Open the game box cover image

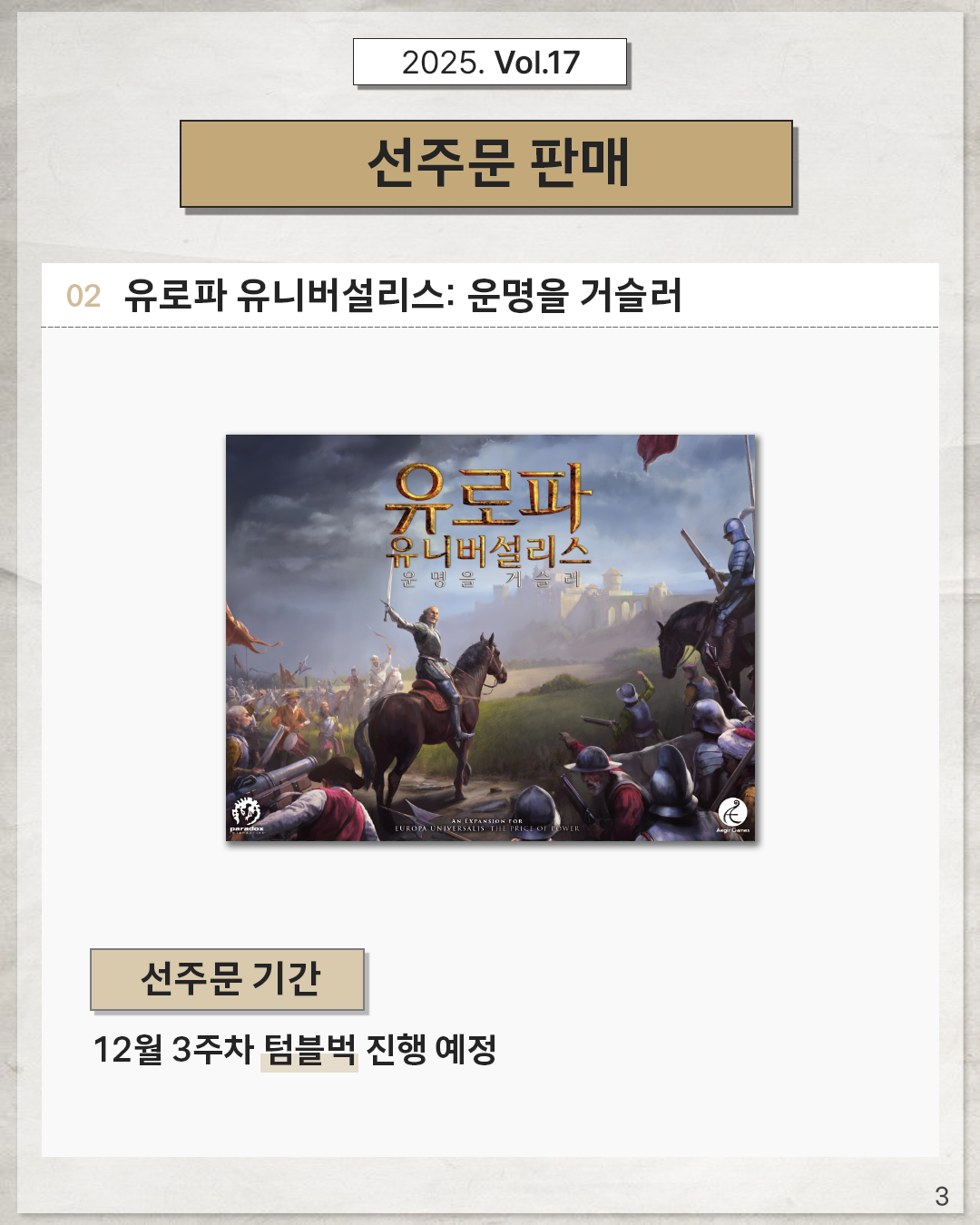490,638
